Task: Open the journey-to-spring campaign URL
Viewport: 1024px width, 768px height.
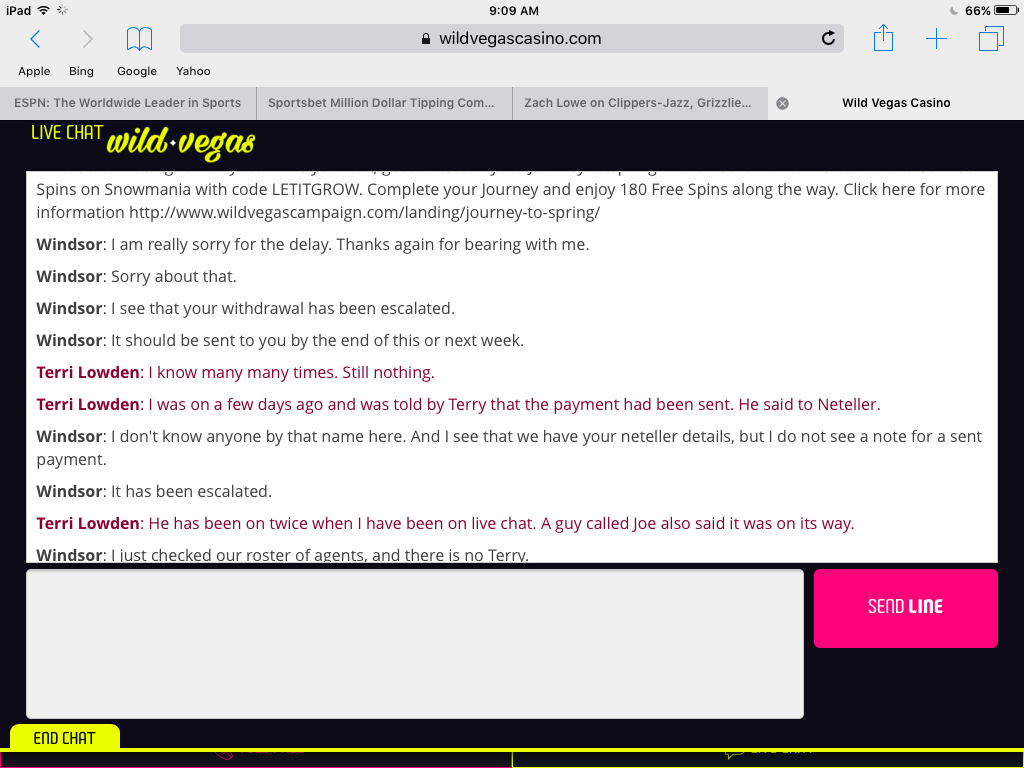Action: pyautogui.click(x=364, y=212)
